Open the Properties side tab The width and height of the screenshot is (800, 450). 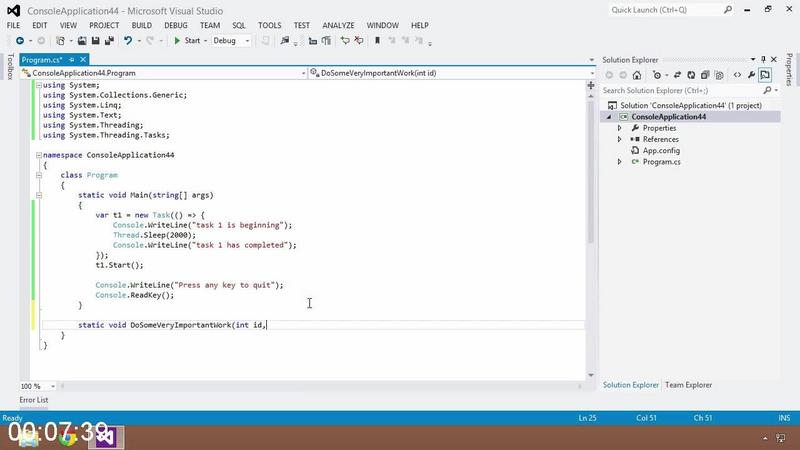[789, 69]
